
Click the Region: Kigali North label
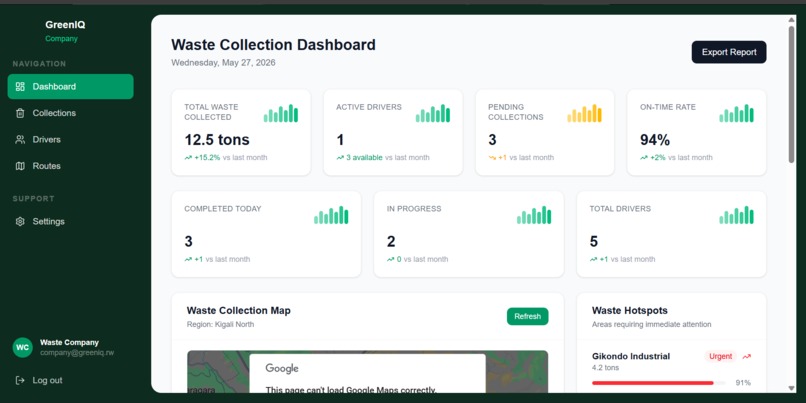pos(220,324)
